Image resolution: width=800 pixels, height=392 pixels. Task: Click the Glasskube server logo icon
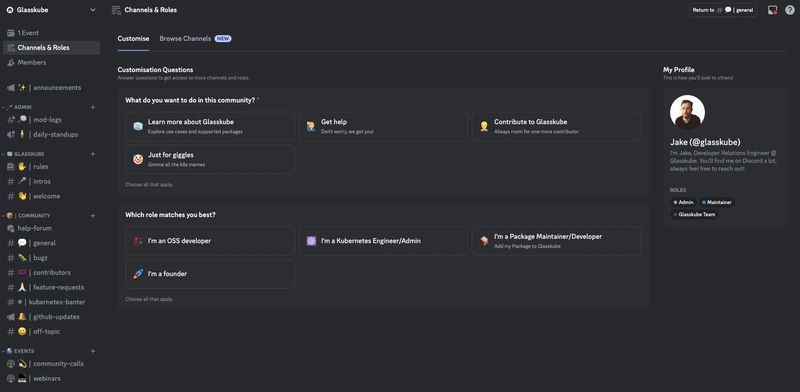point(10,10)
